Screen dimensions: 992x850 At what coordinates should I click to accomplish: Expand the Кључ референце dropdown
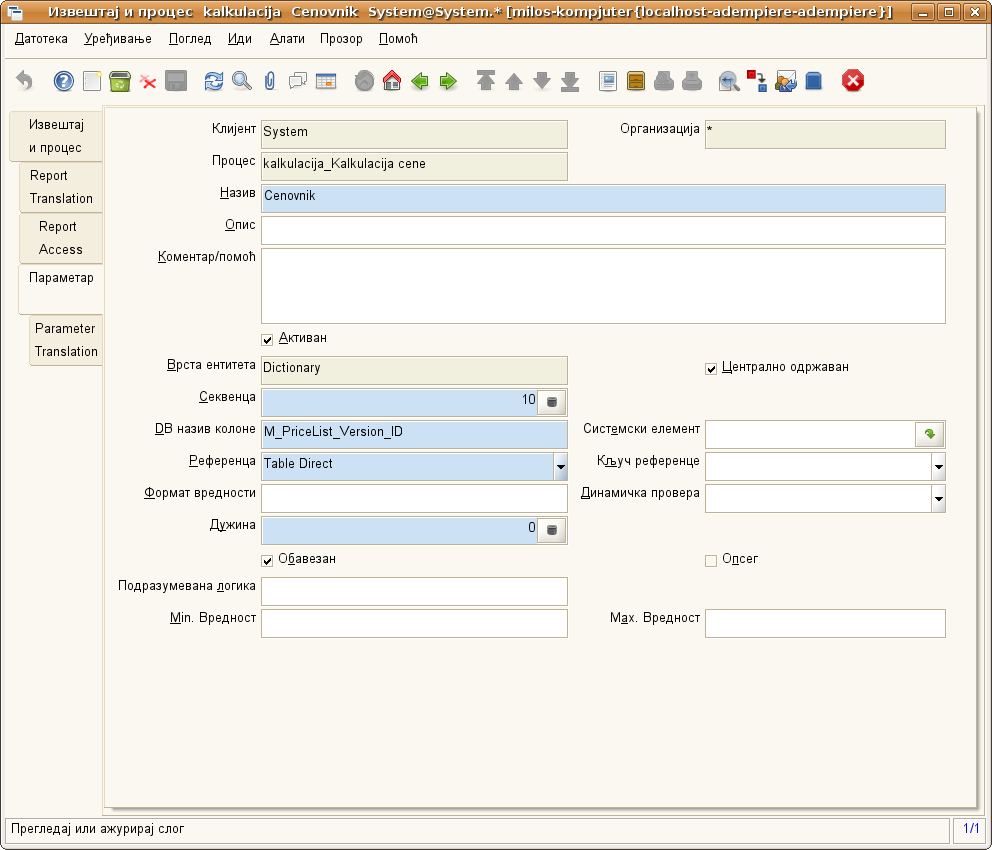tap(939, 467)
